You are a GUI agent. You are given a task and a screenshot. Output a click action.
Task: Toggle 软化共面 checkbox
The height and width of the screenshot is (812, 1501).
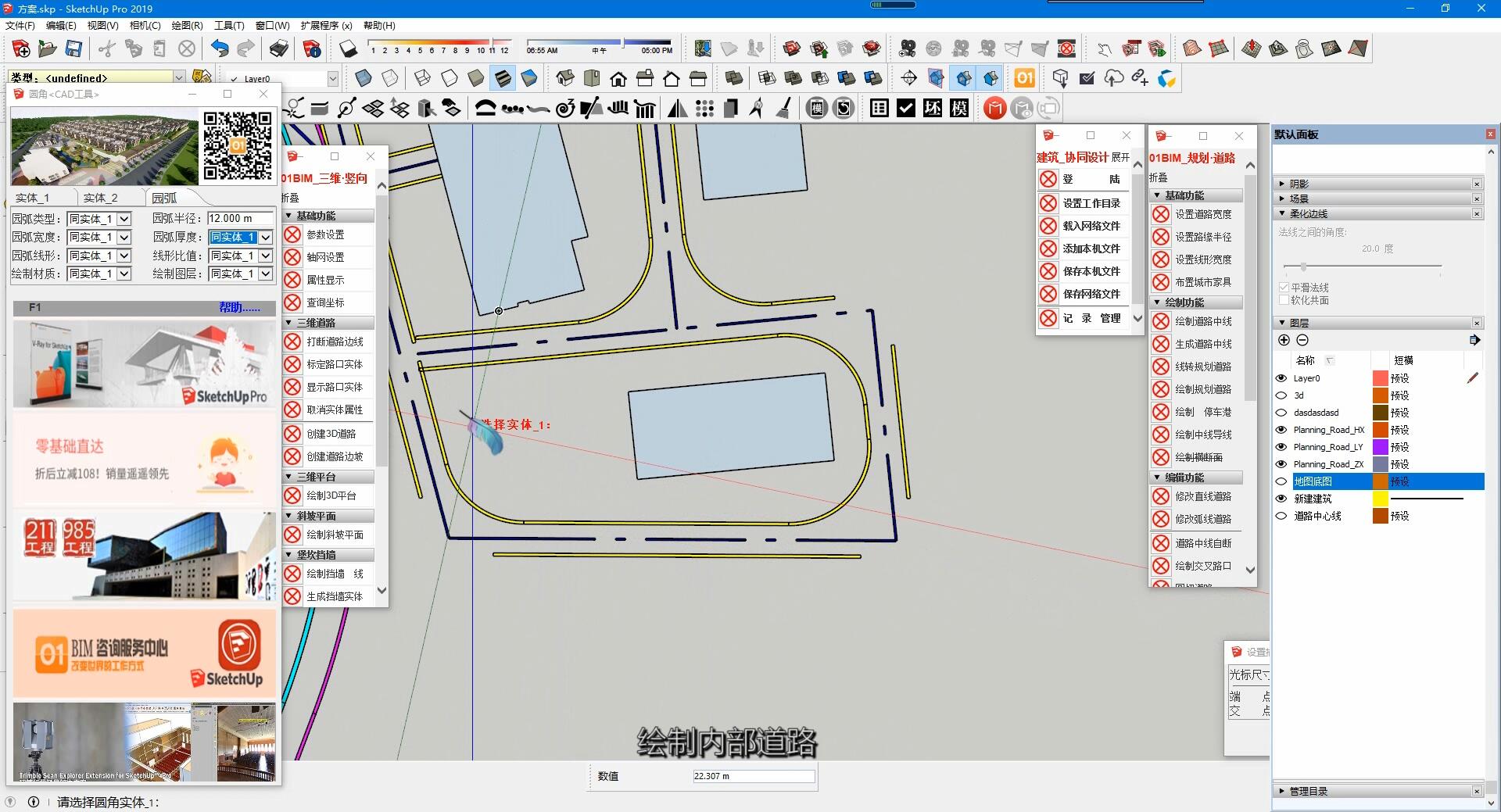point(1284,300)
